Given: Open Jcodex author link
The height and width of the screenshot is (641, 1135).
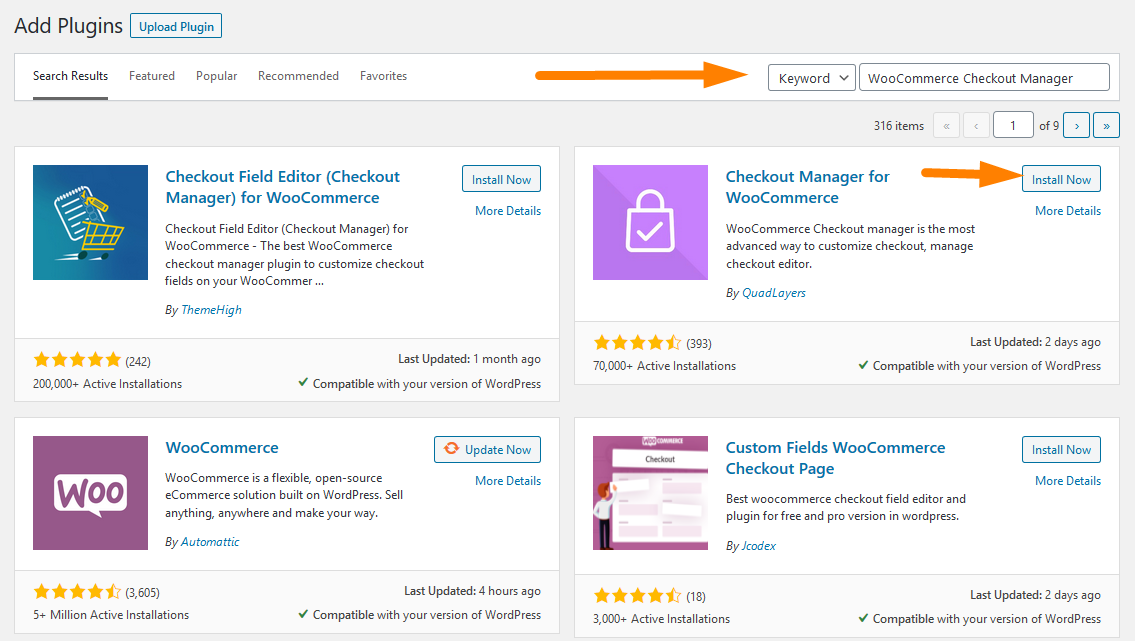Looking at the screenshot, I should (759, 546).
